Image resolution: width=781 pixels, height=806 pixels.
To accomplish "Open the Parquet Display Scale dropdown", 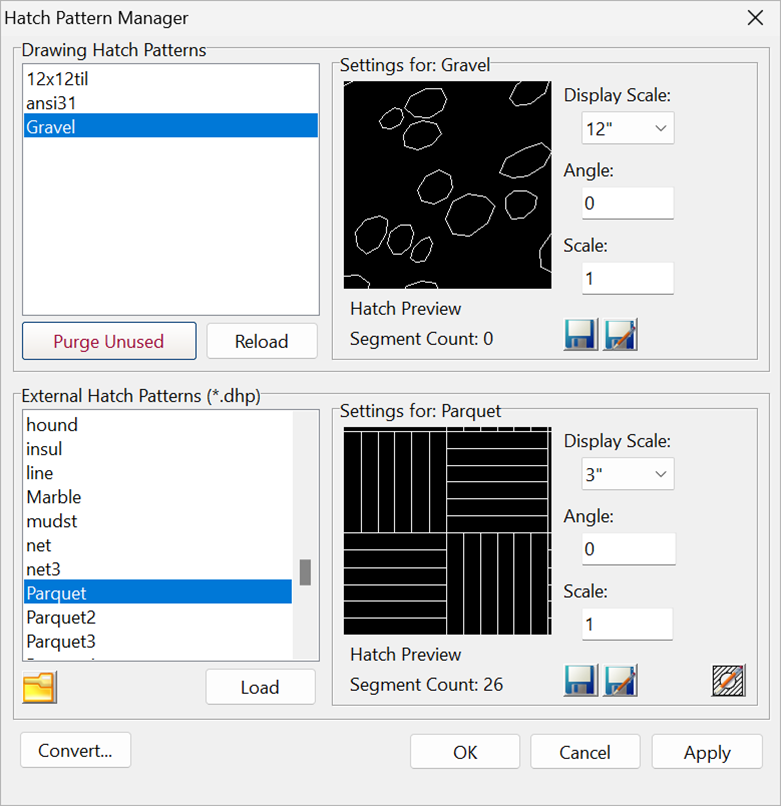I will coord(628,474).
